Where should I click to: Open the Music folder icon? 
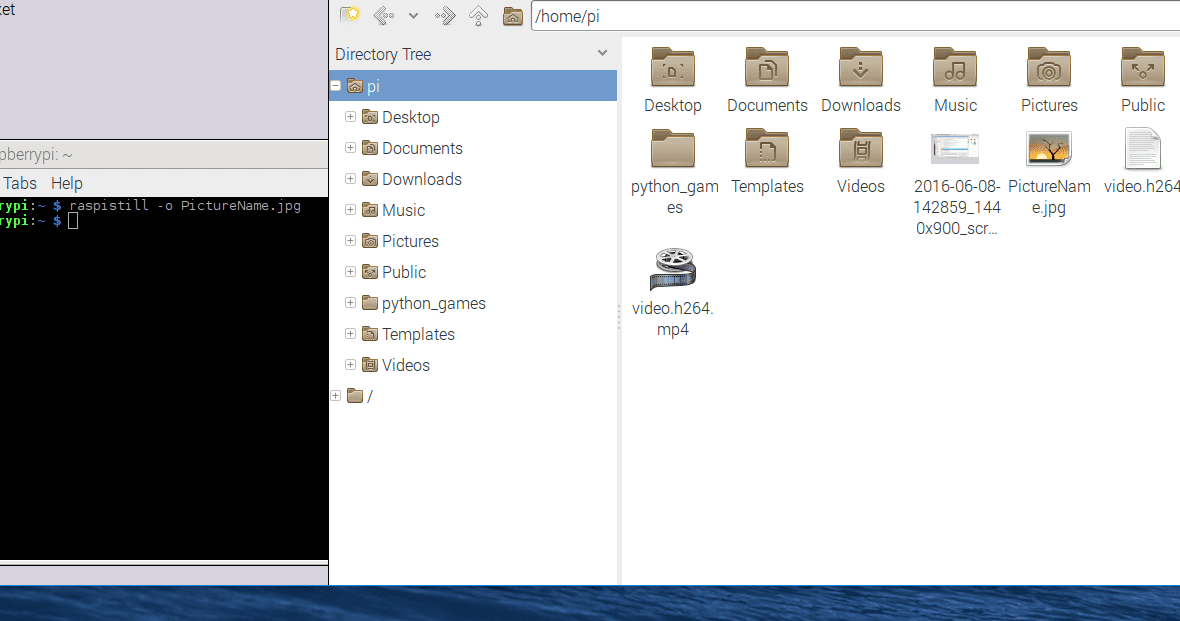pos(955,68)
